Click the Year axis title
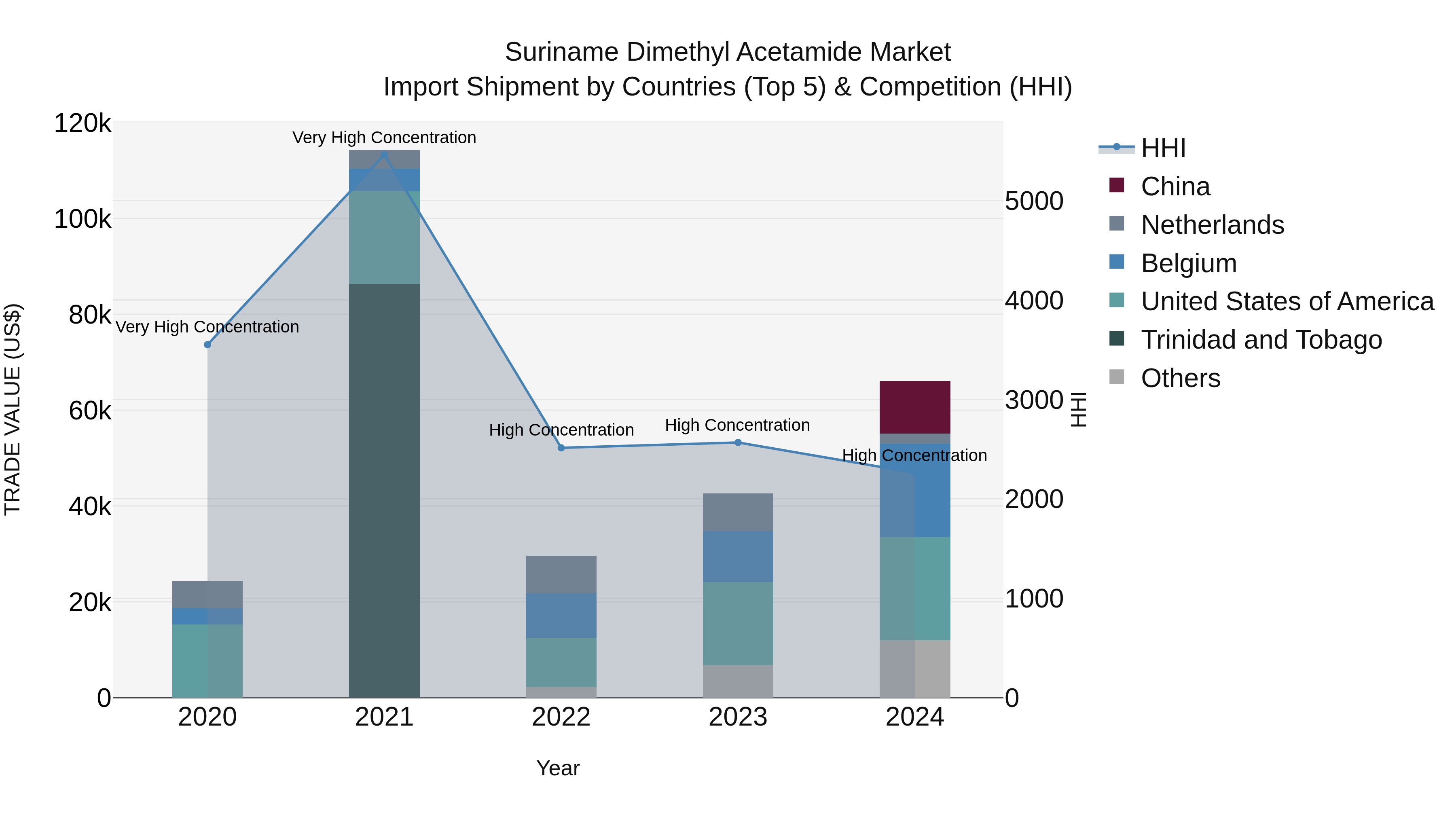Screen dimensions: 1456x819 (x=558, y=768)
